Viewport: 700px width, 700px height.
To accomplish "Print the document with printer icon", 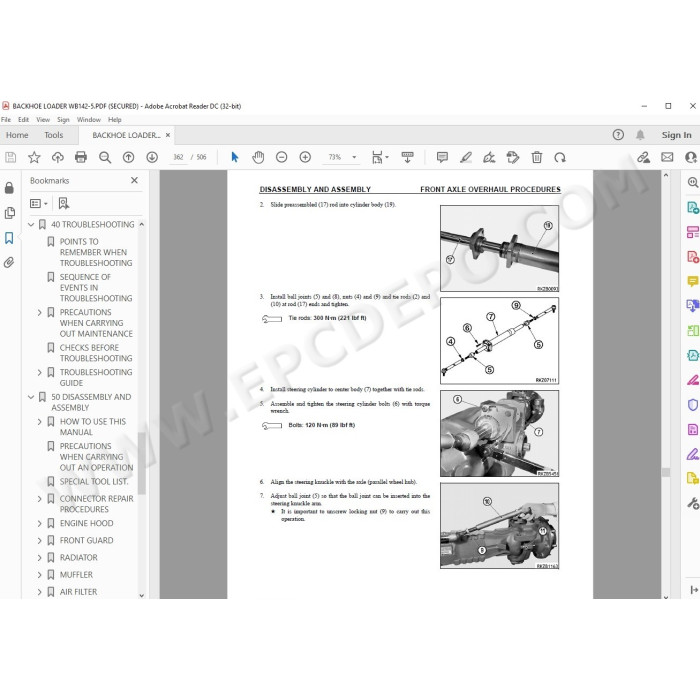I will tap(81, 157).
